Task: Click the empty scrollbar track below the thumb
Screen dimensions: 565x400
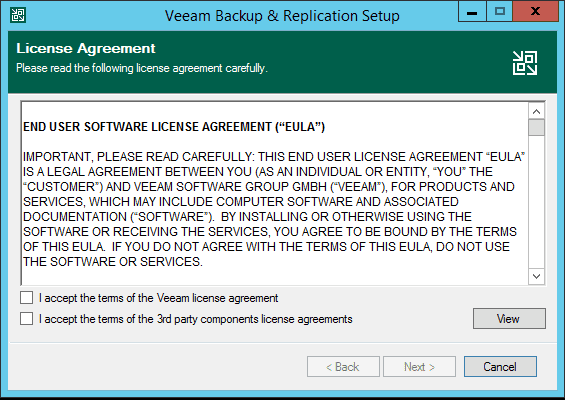Action: (536, 202)
